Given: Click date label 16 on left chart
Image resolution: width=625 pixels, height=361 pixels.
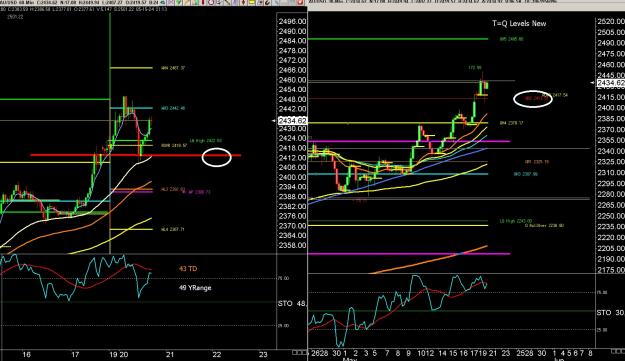Looking at the screenshot, I should coord(26,354).
